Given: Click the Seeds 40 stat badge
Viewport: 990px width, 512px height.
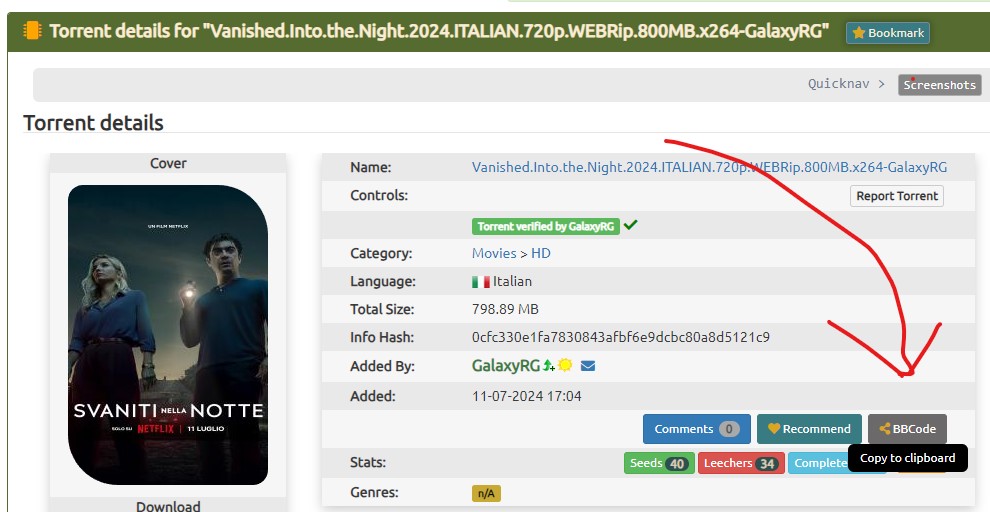Looking at the screenshot, I should click(659, 463).
